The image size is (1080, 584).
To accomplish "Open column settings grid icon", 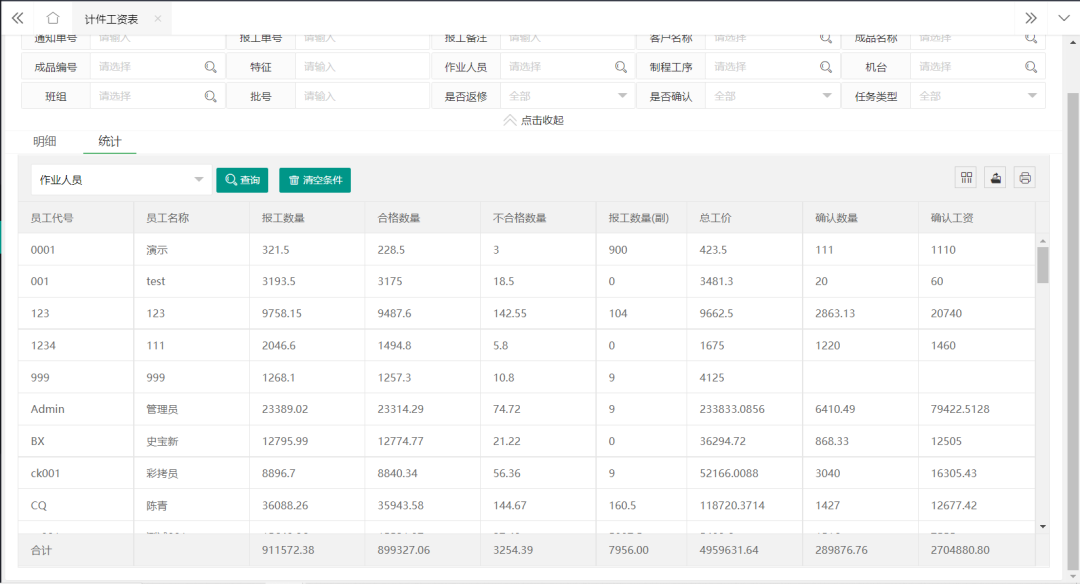I will tap(967, 178).
